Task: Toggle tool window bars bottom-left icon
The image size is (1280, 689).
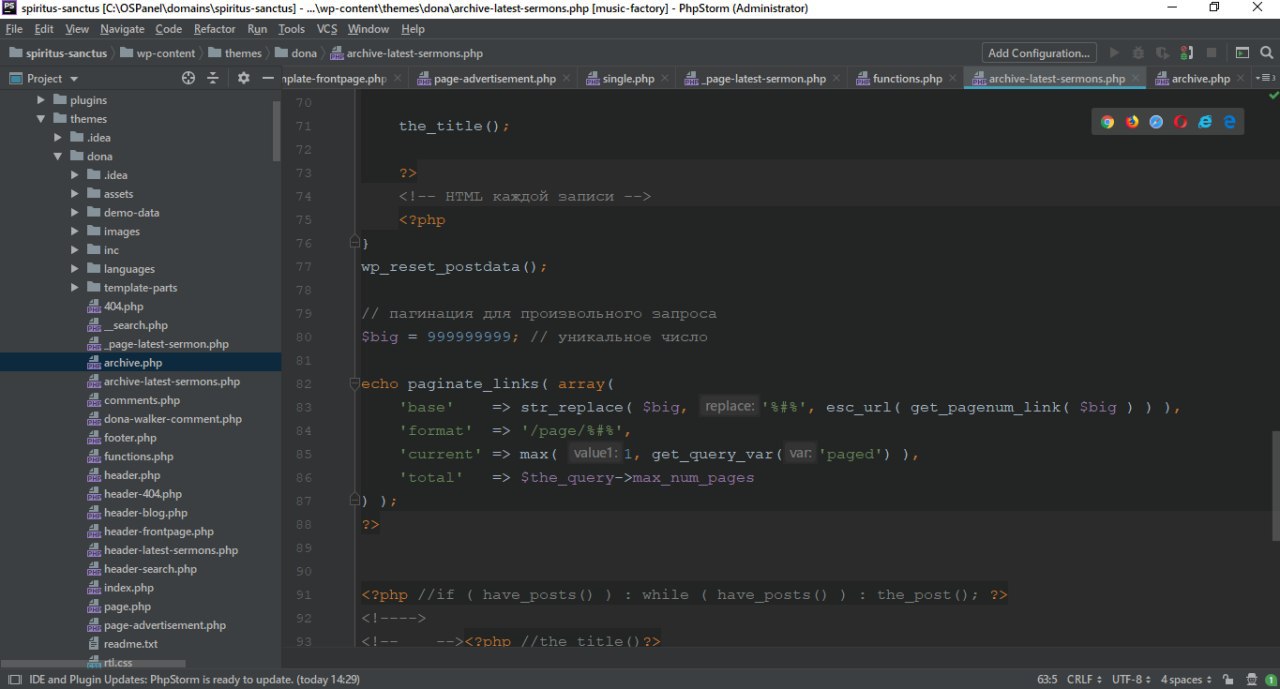Action: pyautogui.click(x=14, y=679)
